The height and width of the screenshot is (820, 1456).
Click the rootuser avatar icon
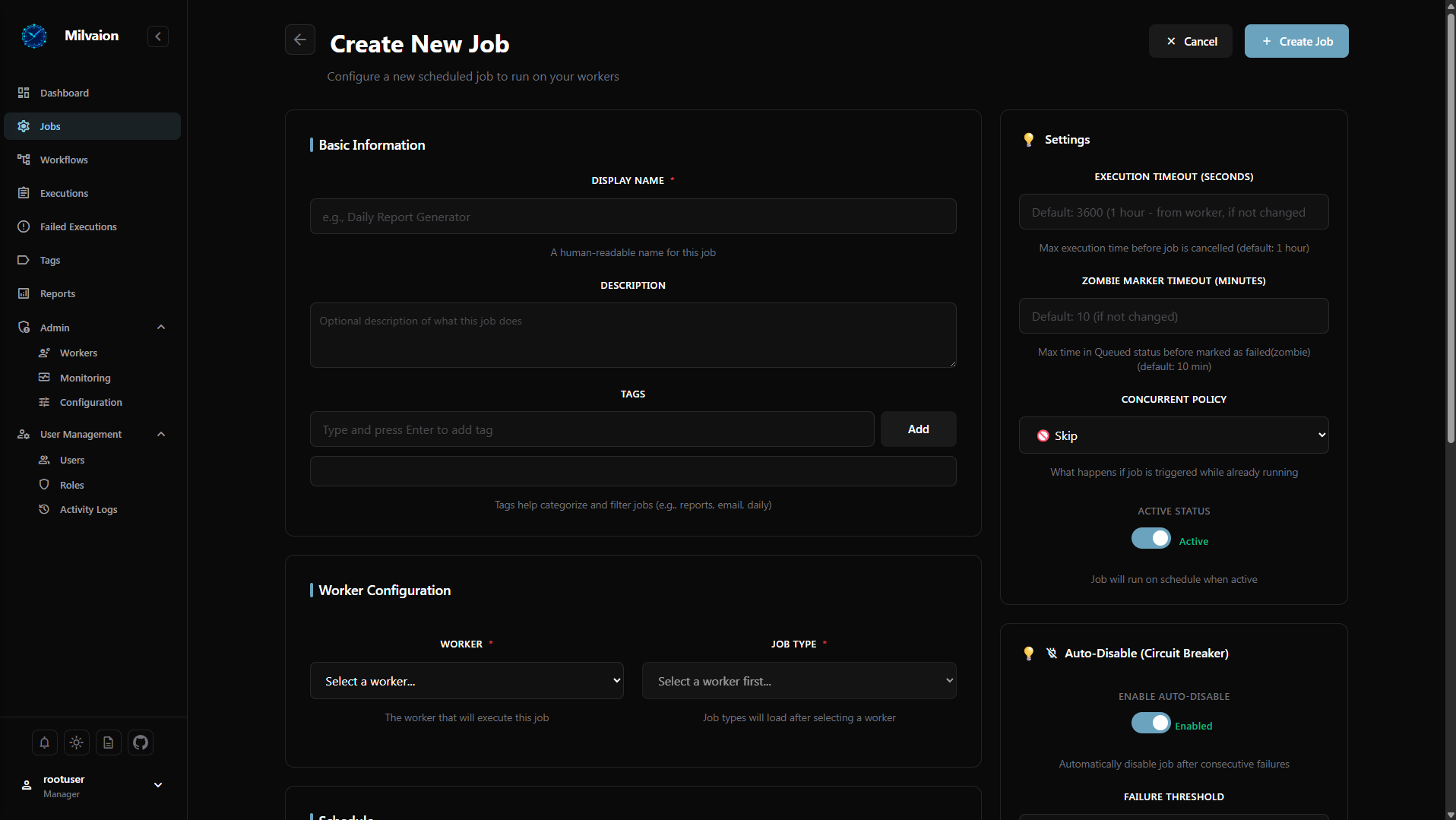pyautogui.click(x=27, y=785)
